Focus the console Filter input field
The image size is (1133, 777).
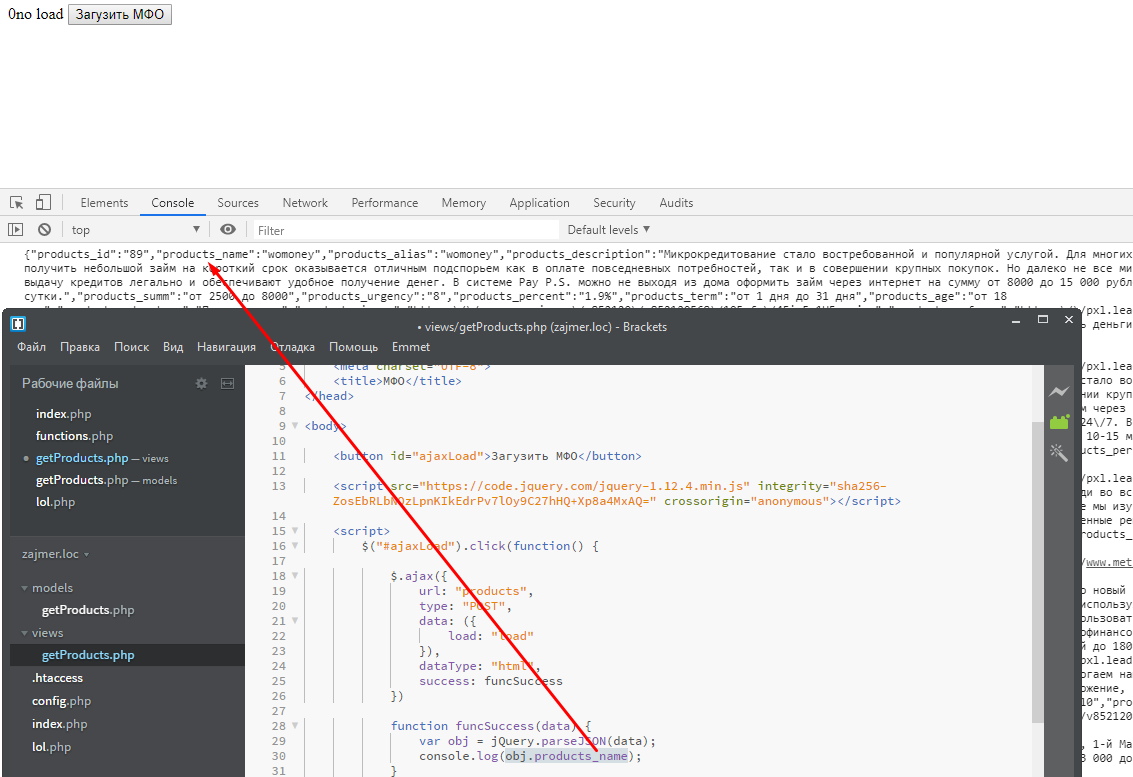click(x=406, y=231)
